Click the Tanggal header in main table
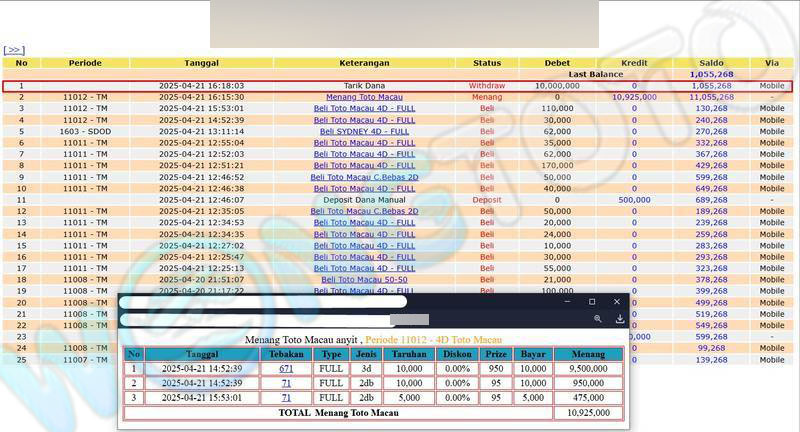Image resolution: width=800 pixels, height=432 pixels. 201,63
